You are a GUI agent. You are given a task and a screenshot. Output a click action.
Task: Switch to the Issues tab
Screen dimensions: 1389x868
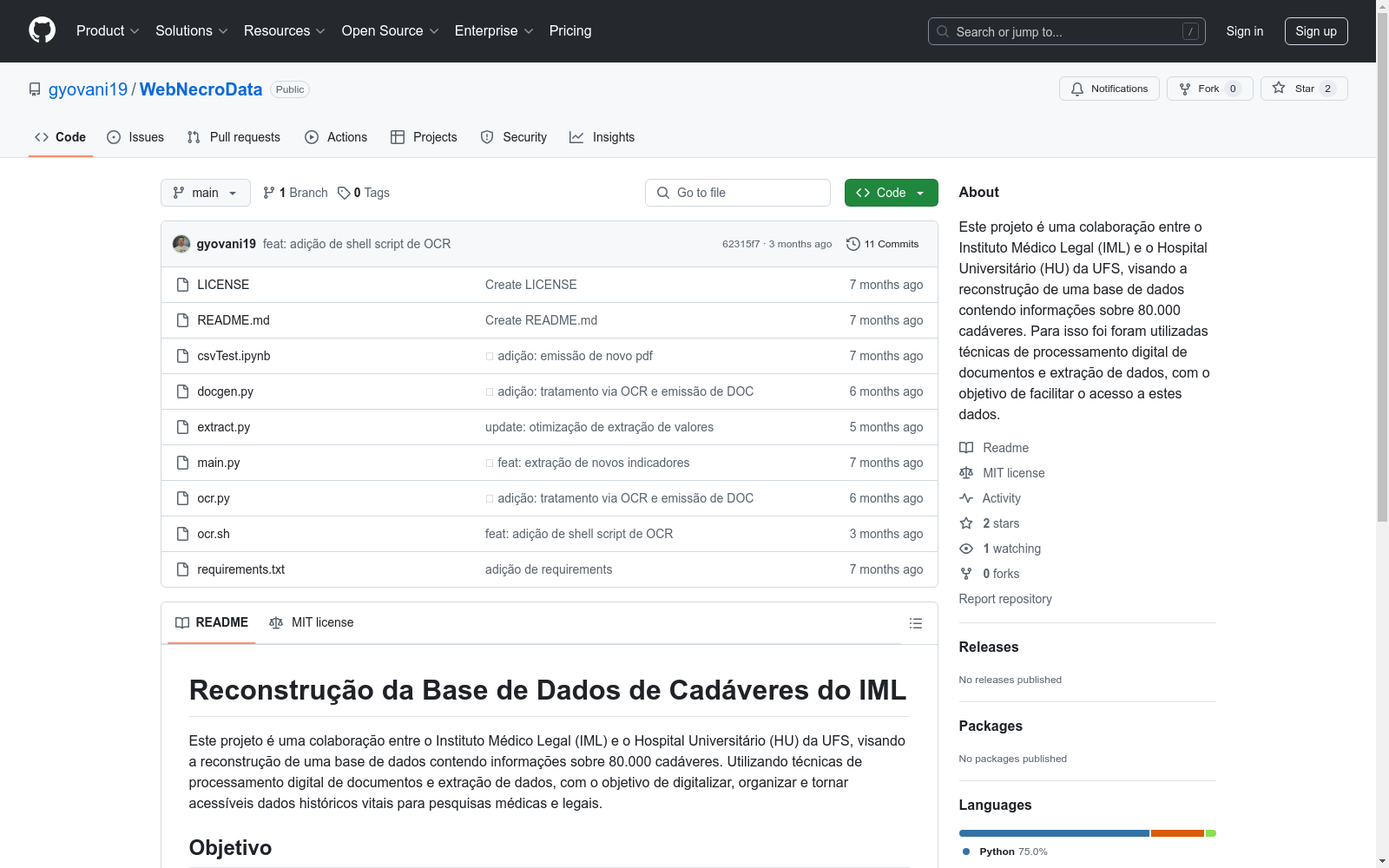(135, 137)
